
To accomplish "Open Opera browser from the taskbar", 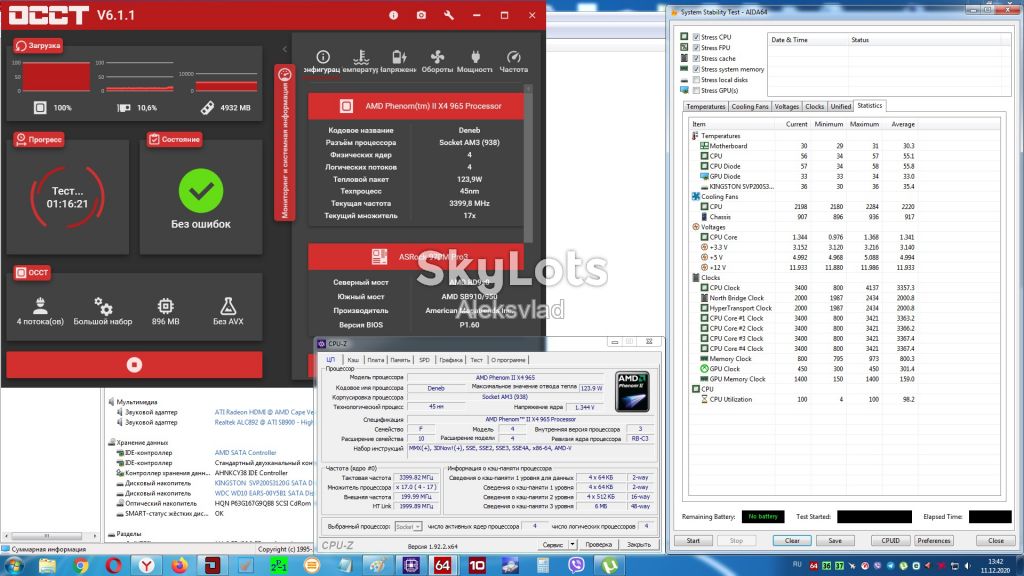I will tap(114, 565).
